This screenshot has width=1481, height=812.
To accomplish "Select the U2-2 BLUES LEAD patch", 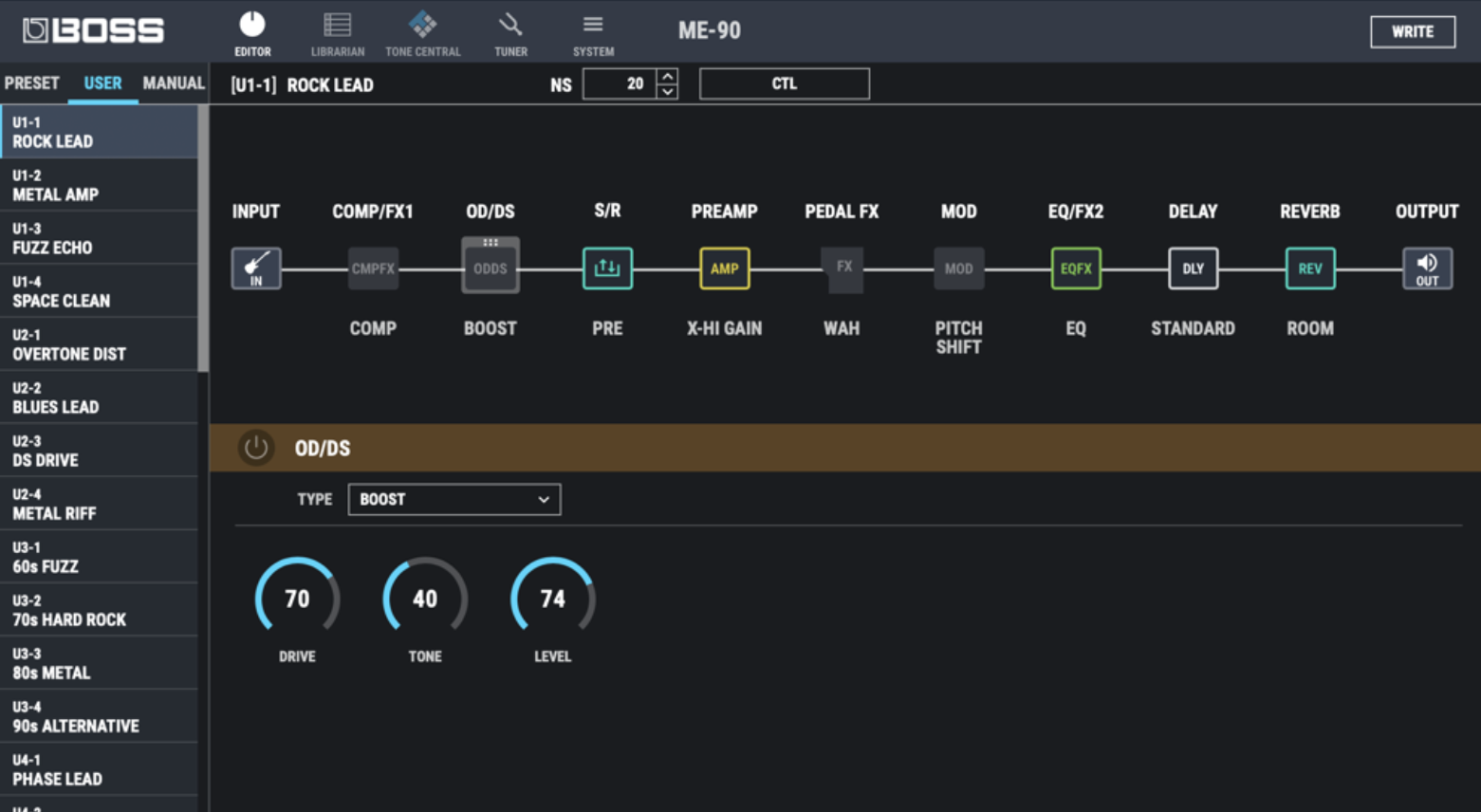I will (x=99, y=397).
